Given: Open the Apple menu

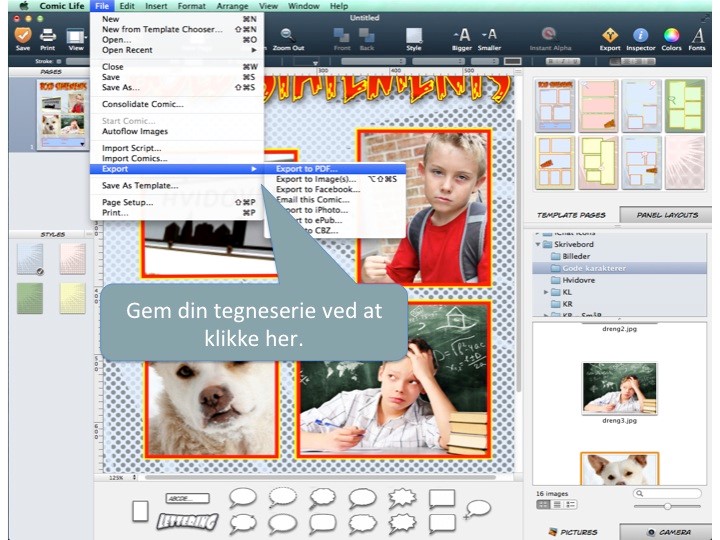Looking at the screenshot, I should (23, 6).
